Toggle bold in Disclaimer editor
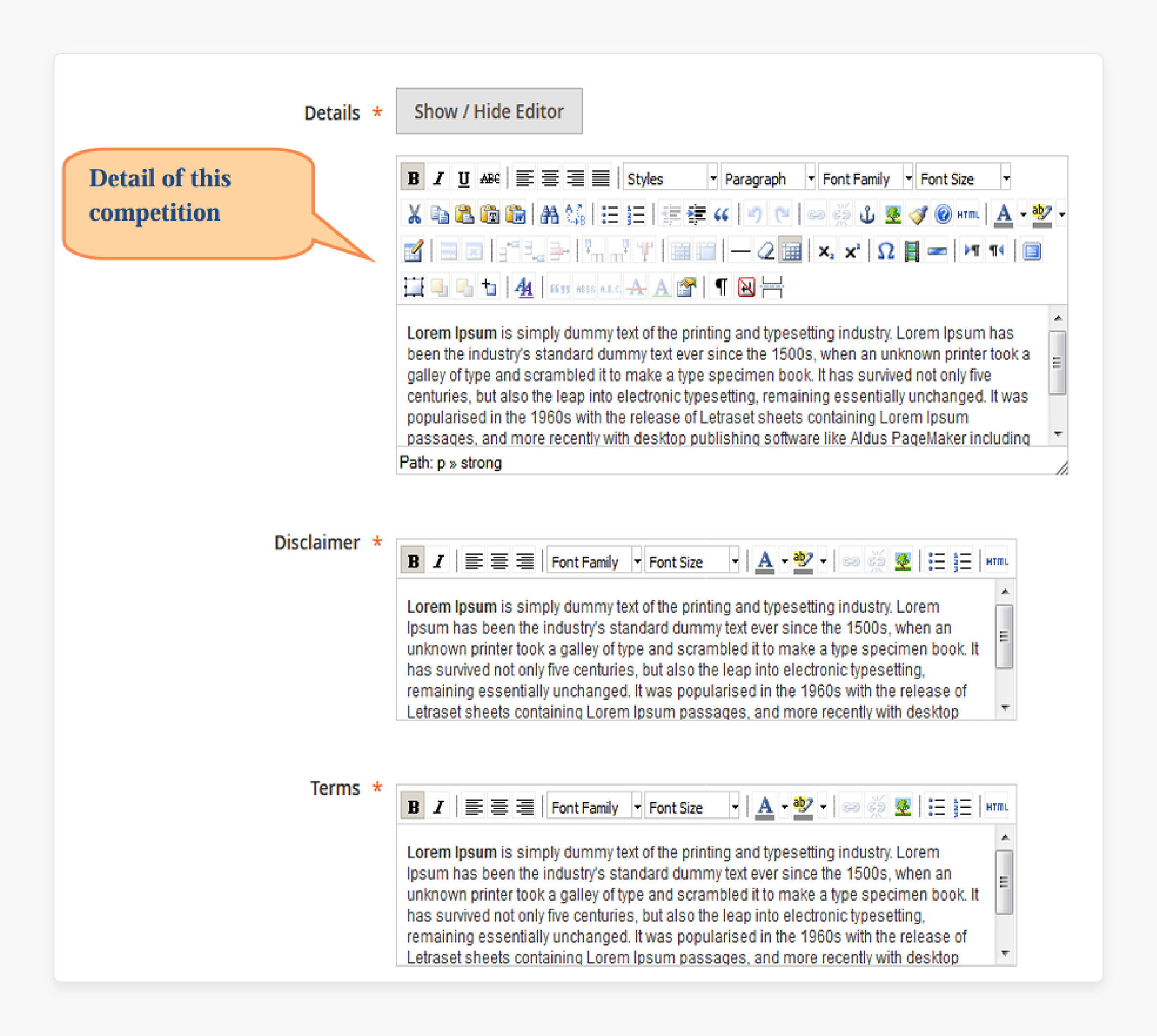Image resolution: width=1157 pixels, height=1036 pixels. click(x=414, y=561)
